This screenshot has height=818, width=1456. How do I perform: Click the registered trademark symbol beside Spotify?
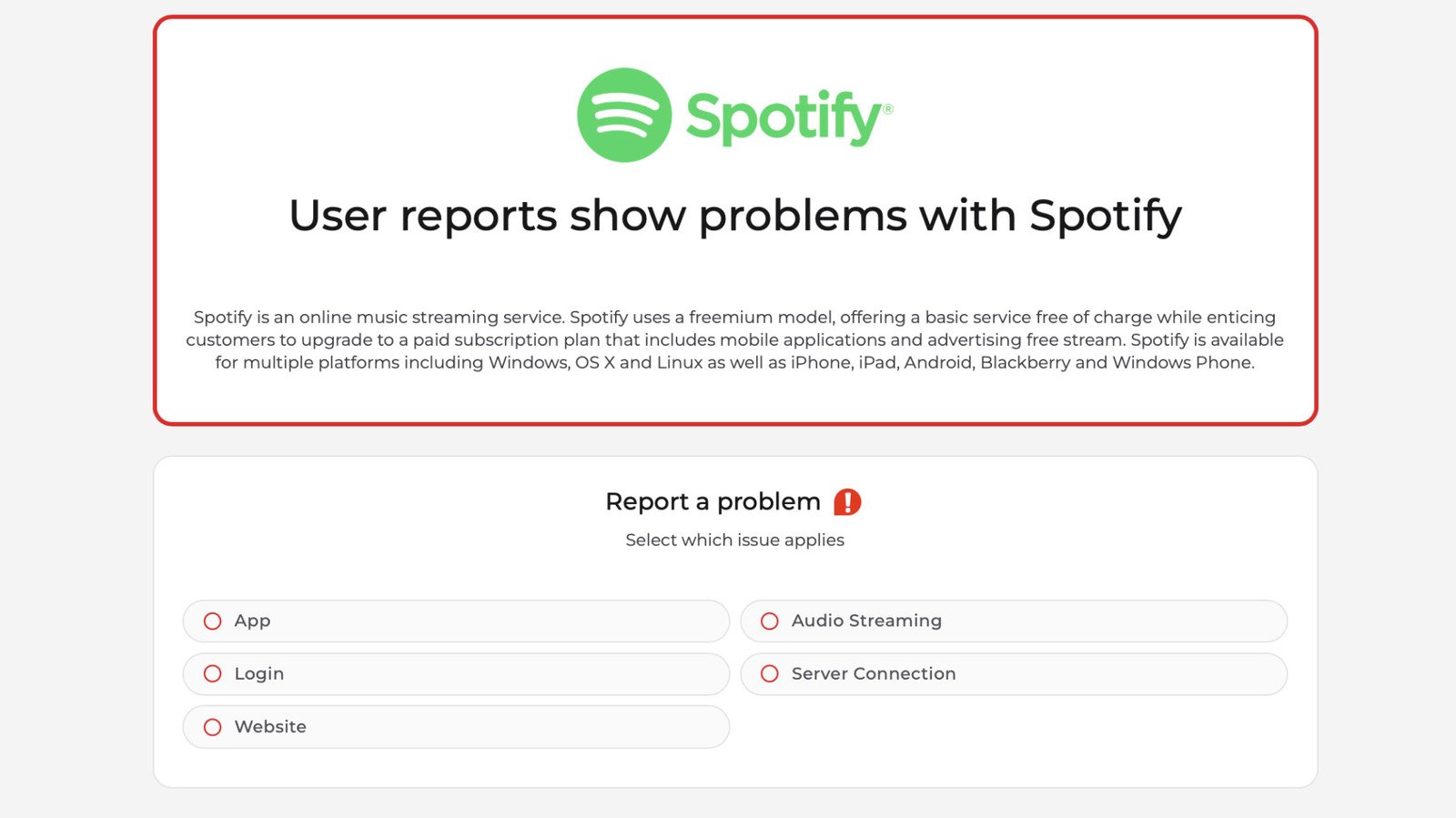888,109
